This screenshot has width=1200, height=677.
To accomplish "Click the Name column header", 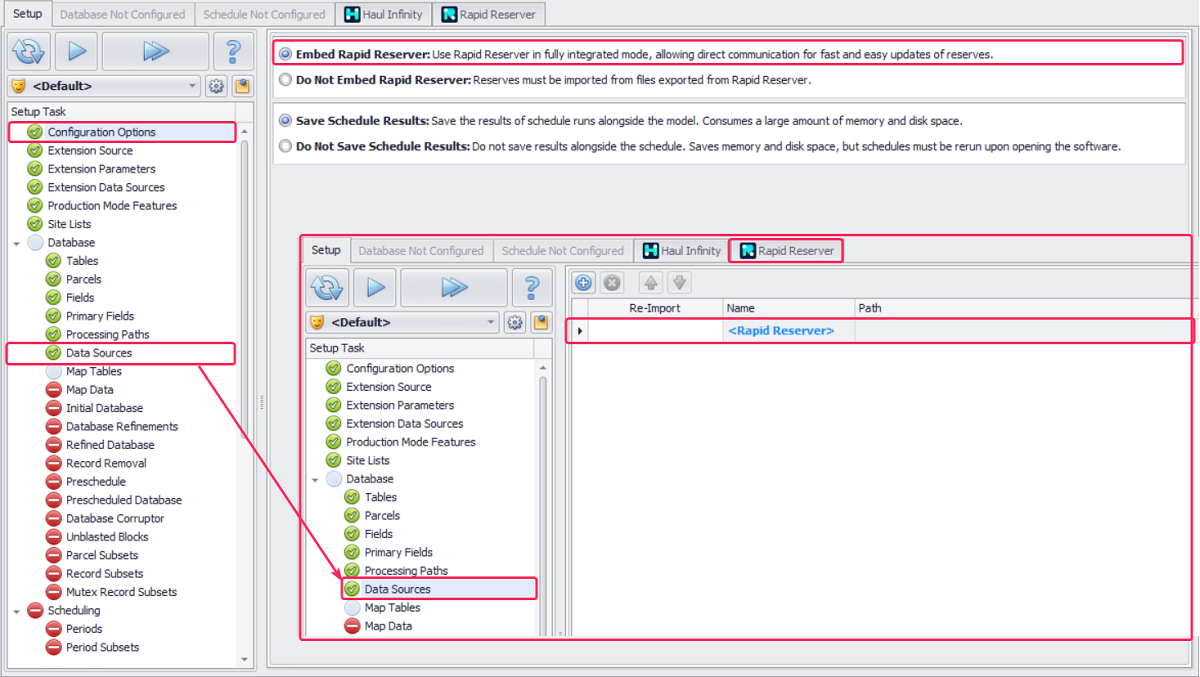I will tap(788, 308).
